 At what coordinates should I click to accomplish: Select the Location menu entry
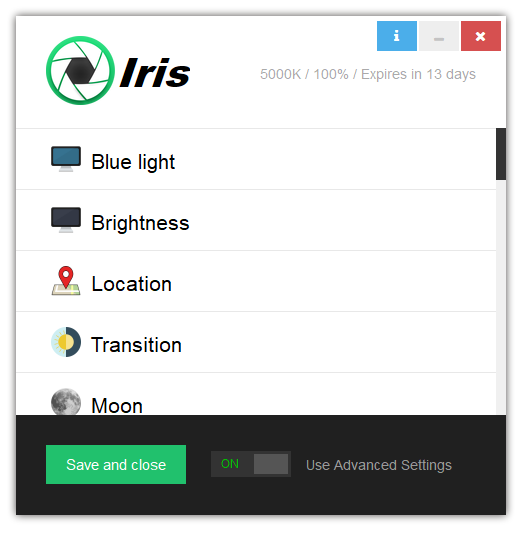click(256, 281)
